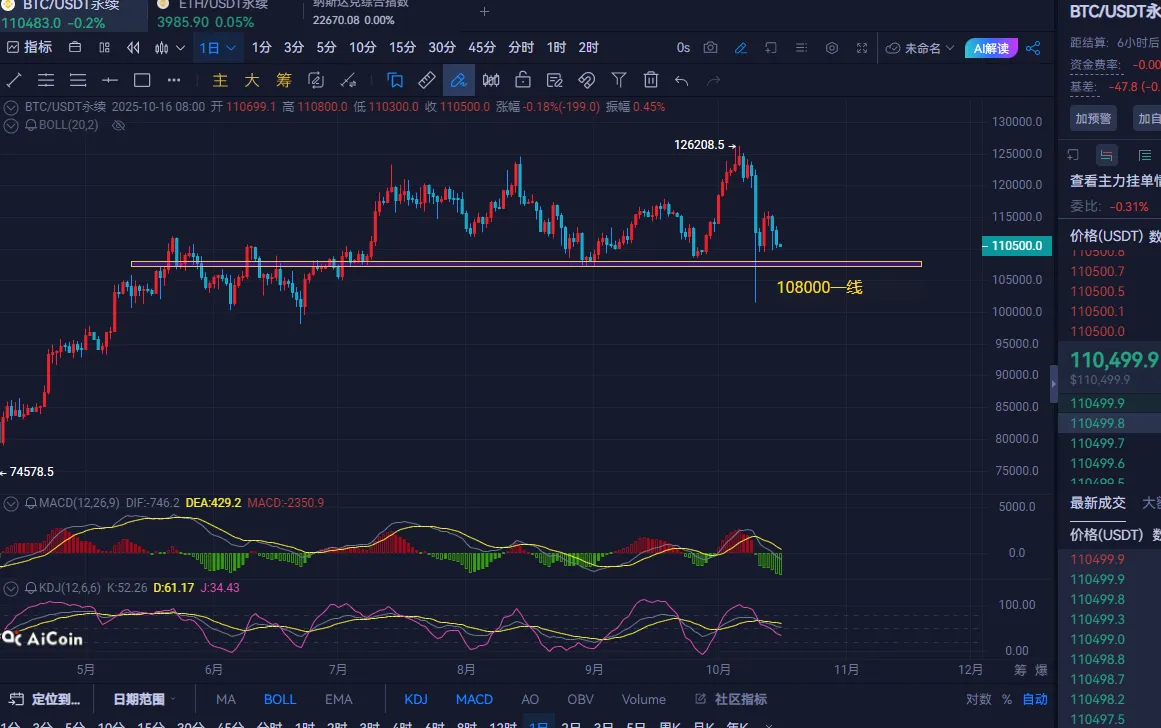Enable the Volume indicator
The height and width of the screenshot is (728, 1161).
pos(643,699)
